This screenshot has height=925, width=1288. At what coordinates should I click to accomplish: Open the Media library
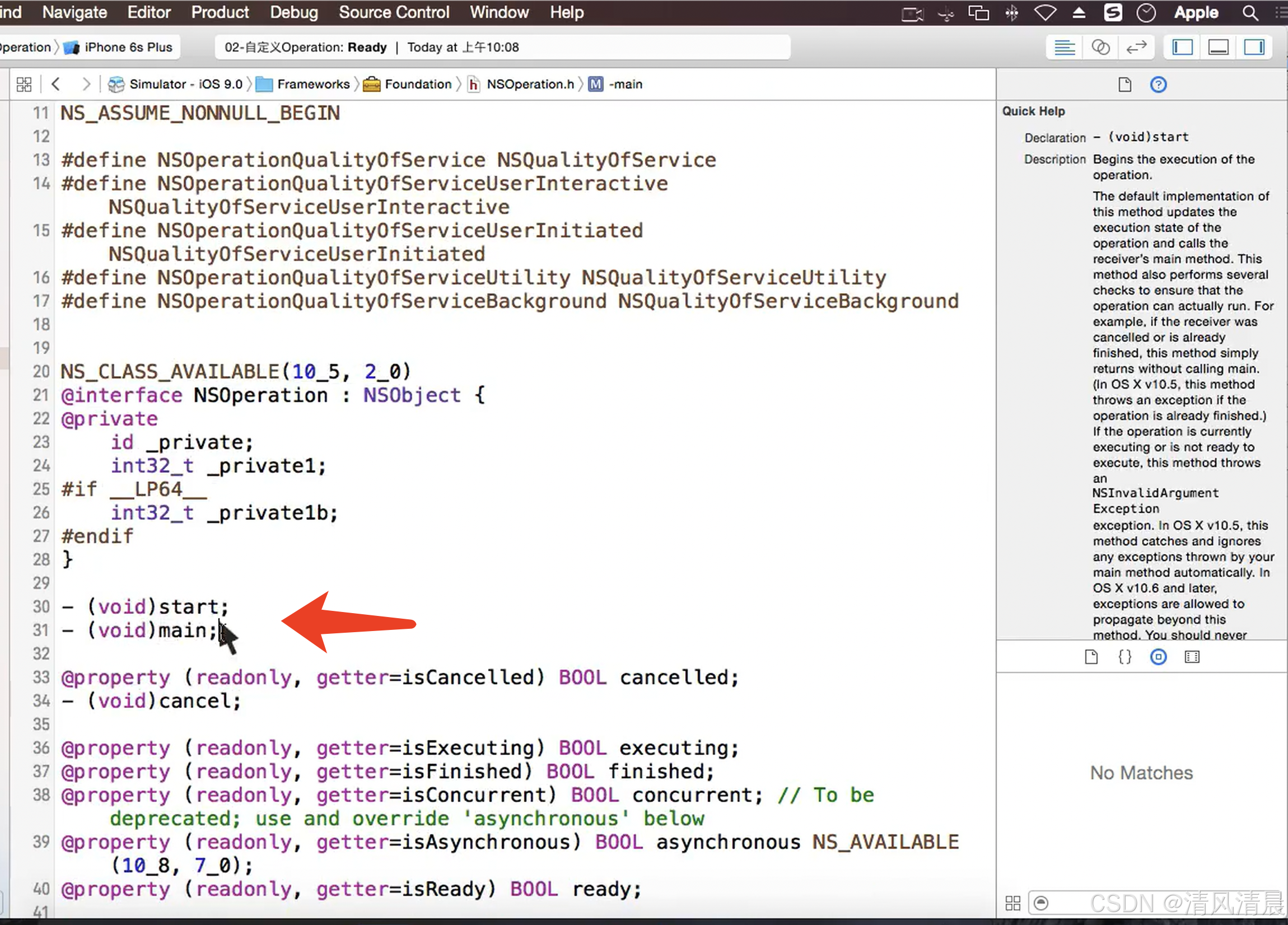(1192, 657)
